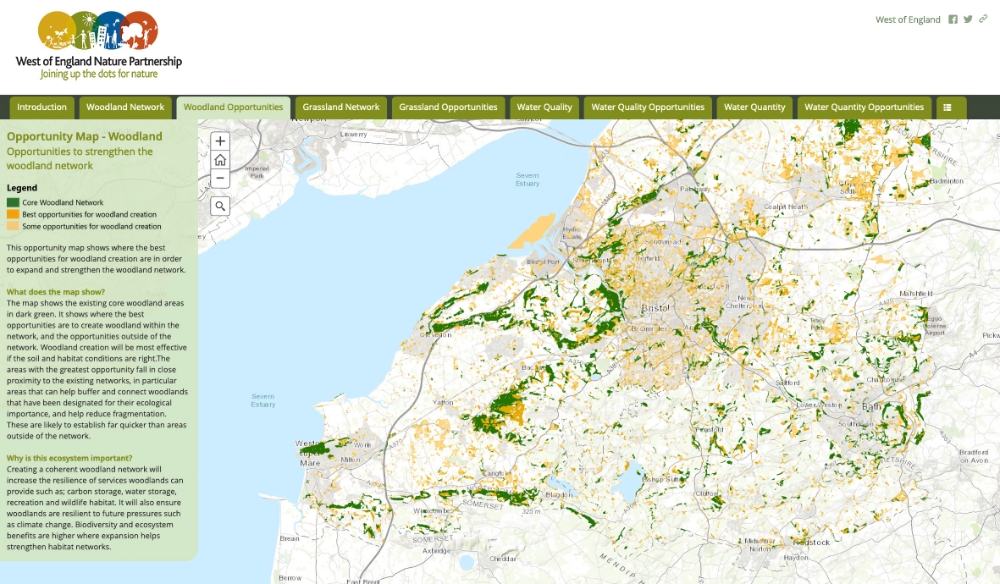Open the Water Quantity Opportunities tab

pos(864,107)
